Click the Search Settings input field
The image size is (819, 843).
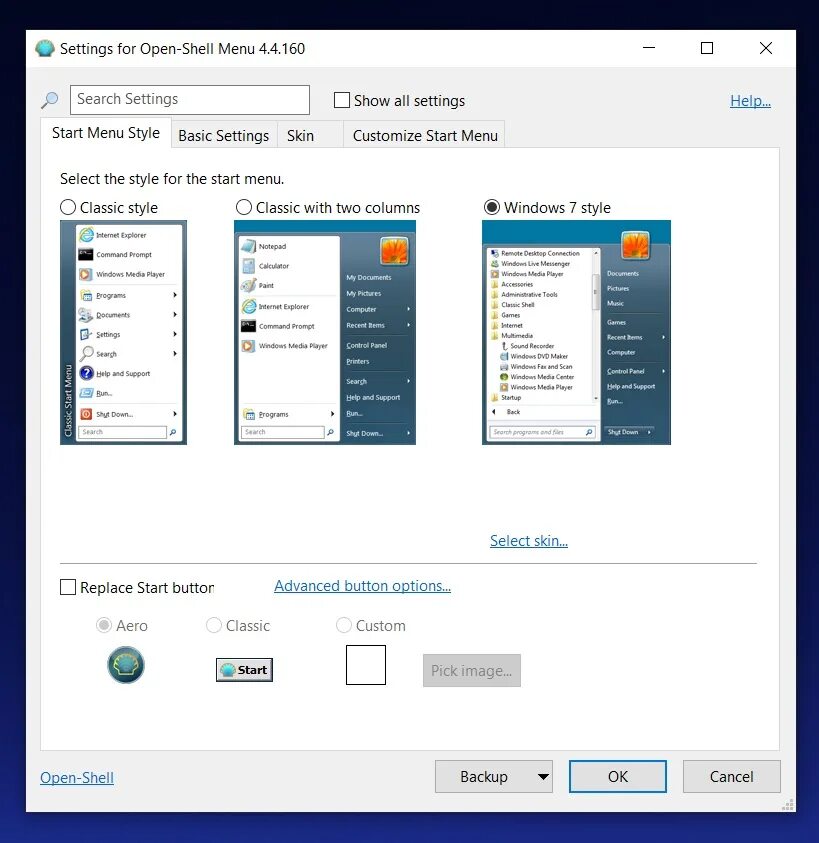(189, 100)
